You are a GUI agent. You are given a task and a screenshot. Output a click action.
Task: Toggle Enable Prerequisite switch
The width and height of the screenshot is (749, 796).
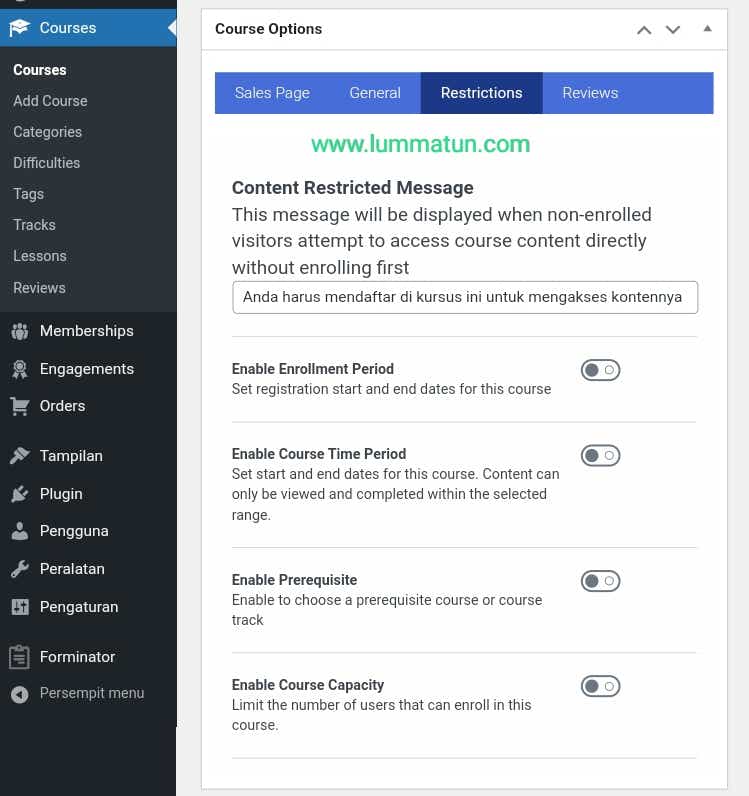point(600,581)
